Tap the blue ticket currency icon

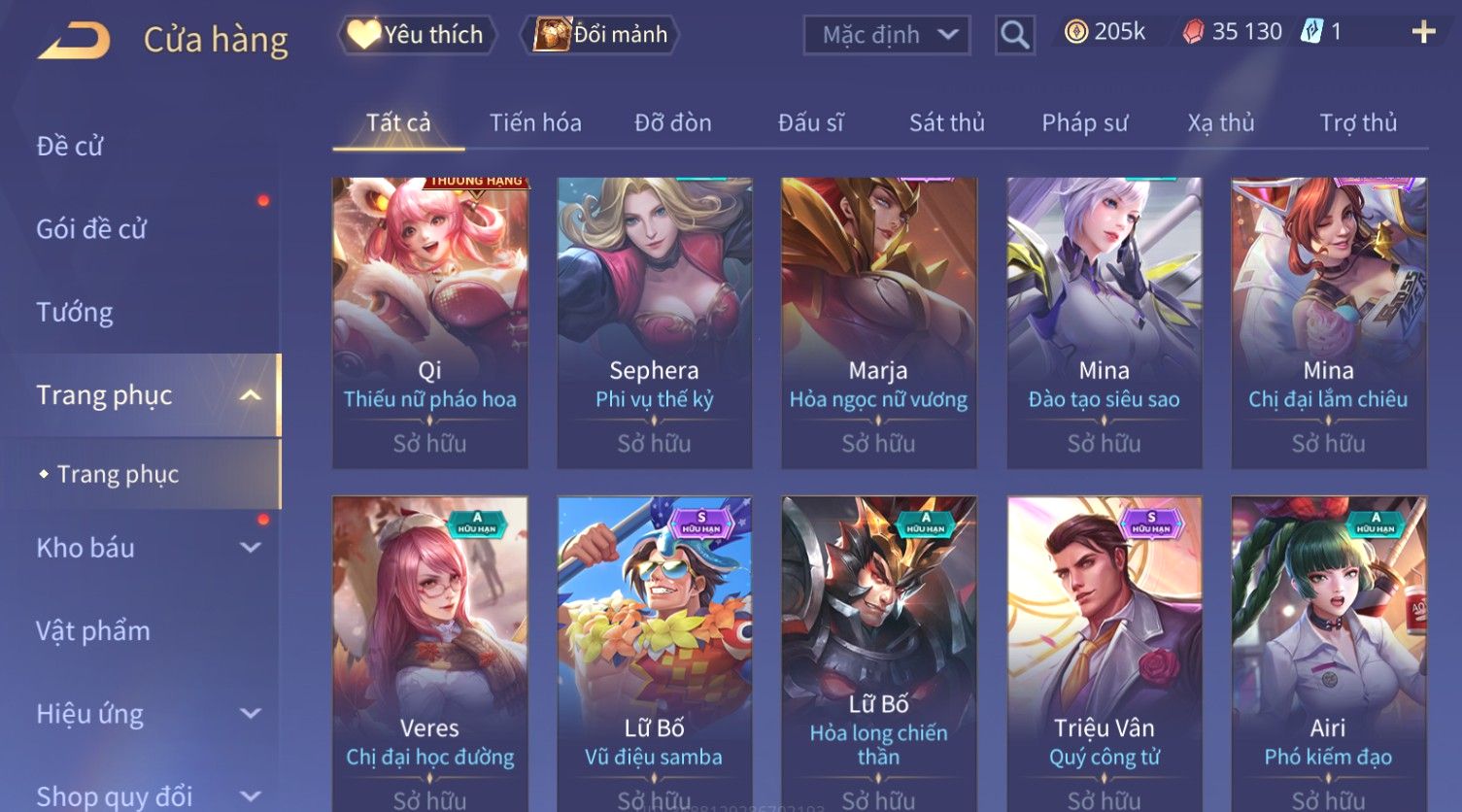[x=1311, y=32]
